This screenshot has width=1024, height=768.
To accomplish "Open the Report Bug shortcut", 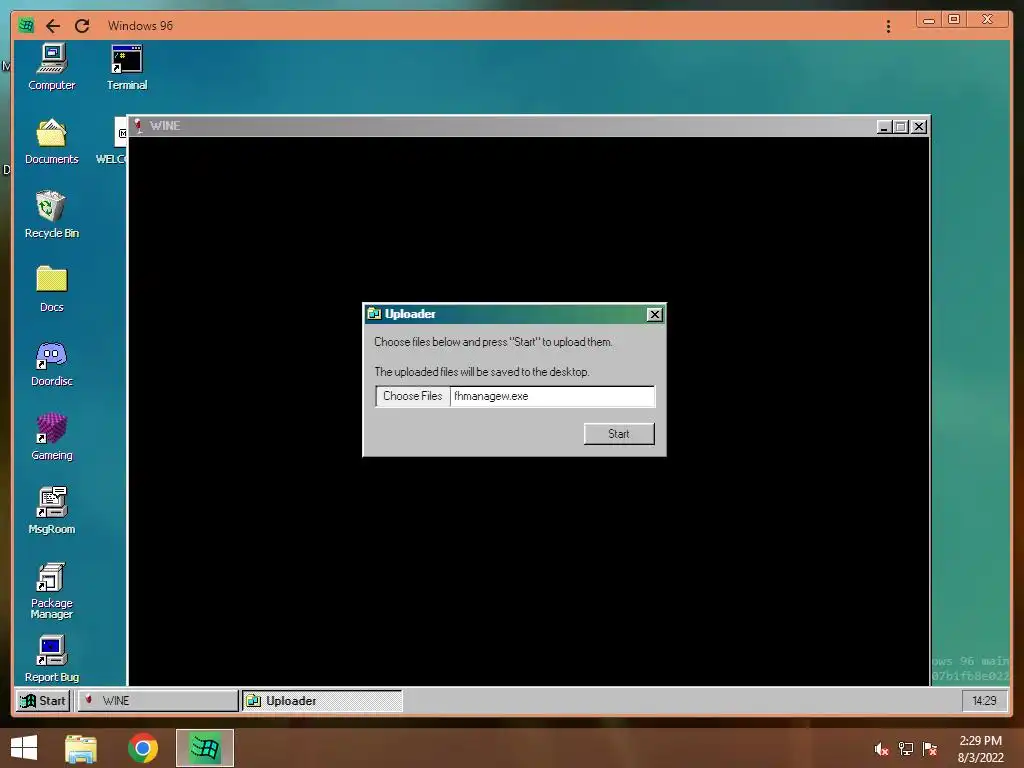I will (52, 658).
